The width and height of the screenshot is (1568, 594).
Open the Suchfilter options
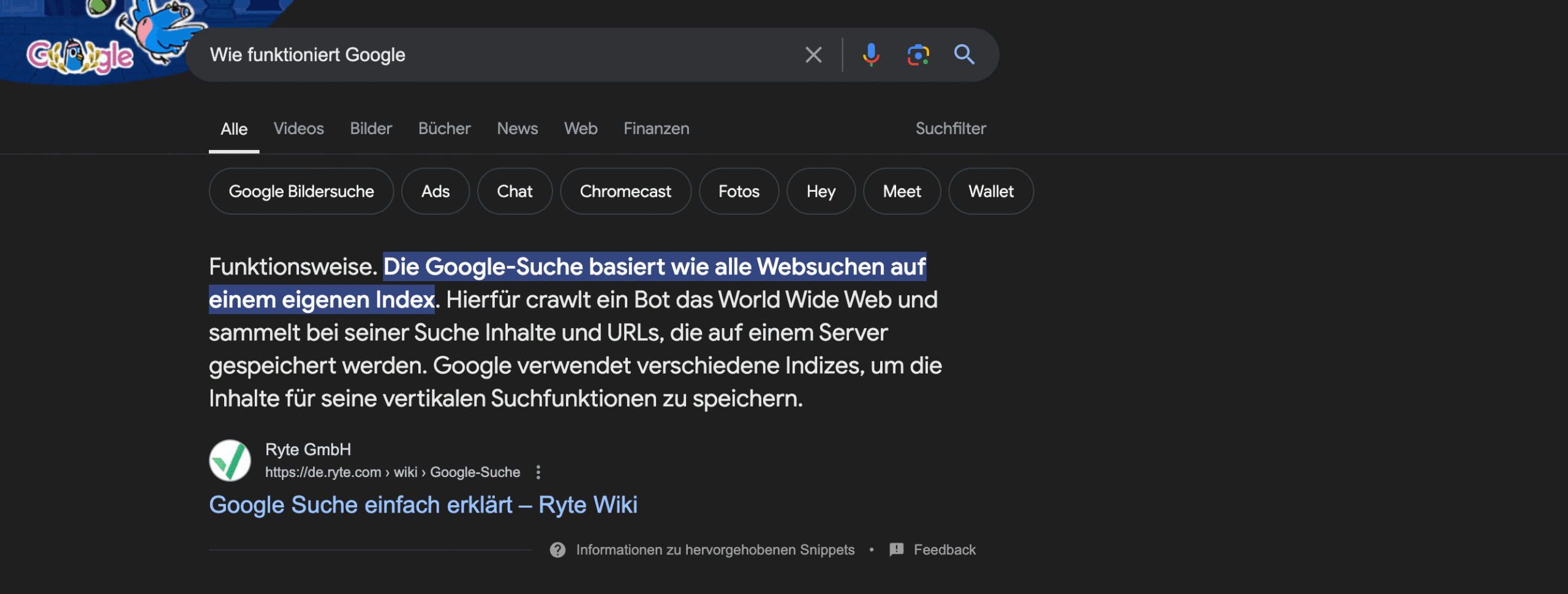click(951, 129)
